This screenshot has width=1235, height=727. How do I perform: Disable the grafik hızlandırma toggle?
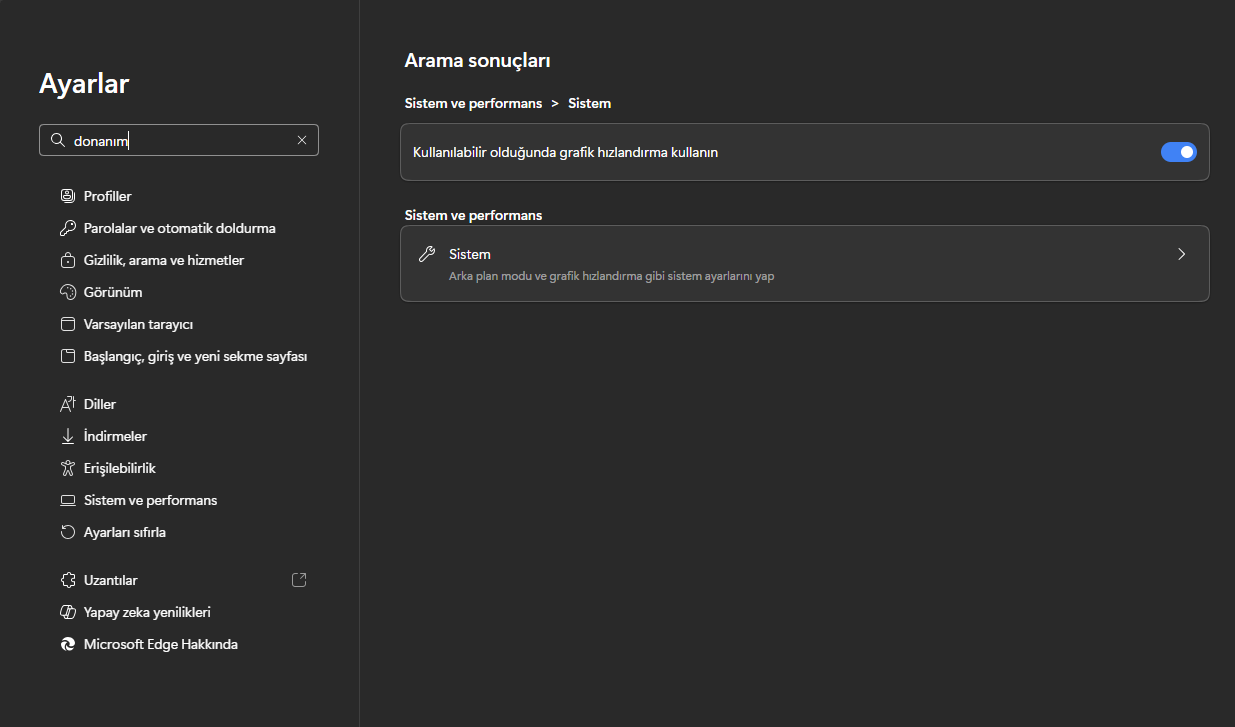1178,152
